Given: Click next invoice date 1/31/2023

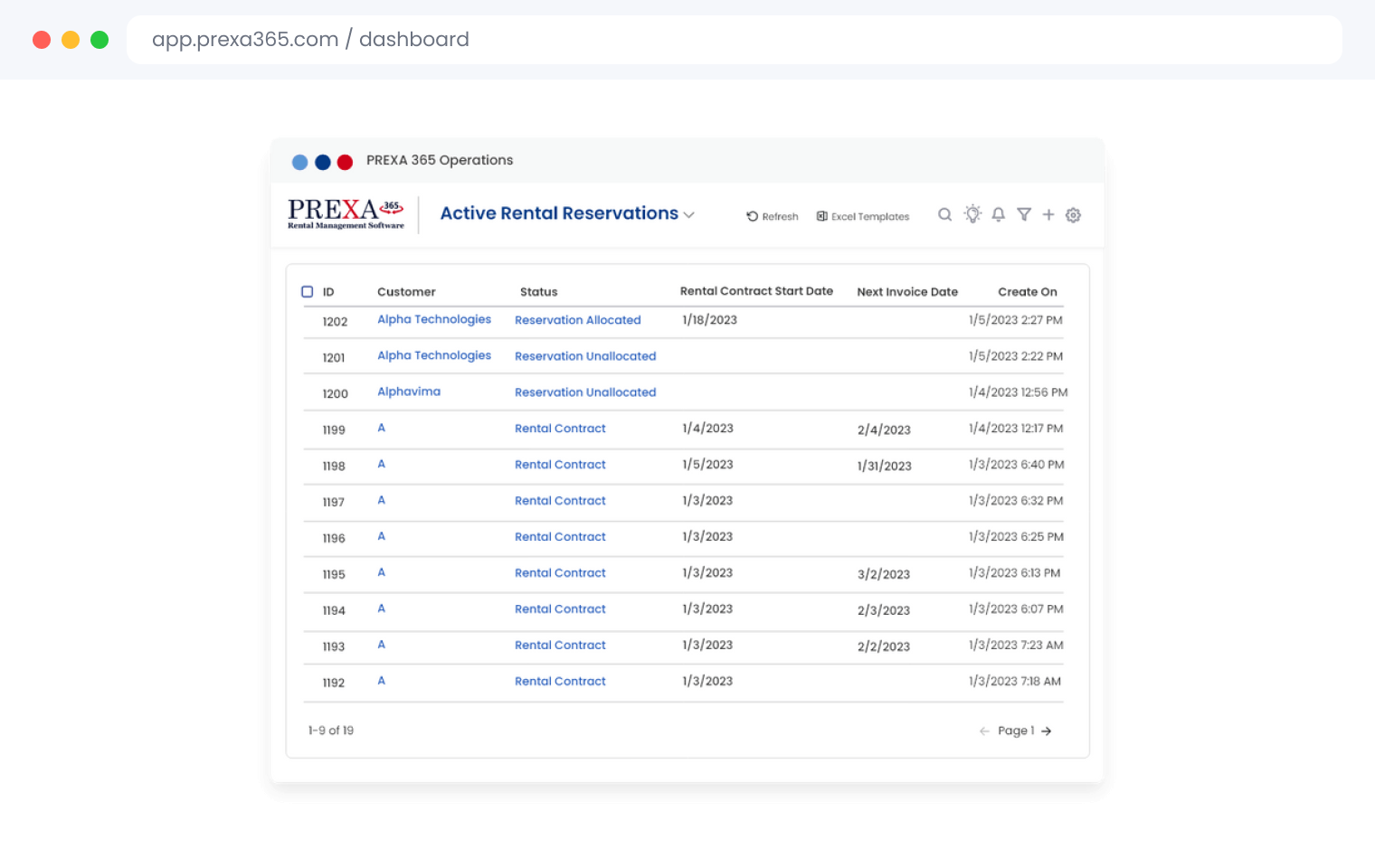Looking at the screenshot, I should pos(885,467).
